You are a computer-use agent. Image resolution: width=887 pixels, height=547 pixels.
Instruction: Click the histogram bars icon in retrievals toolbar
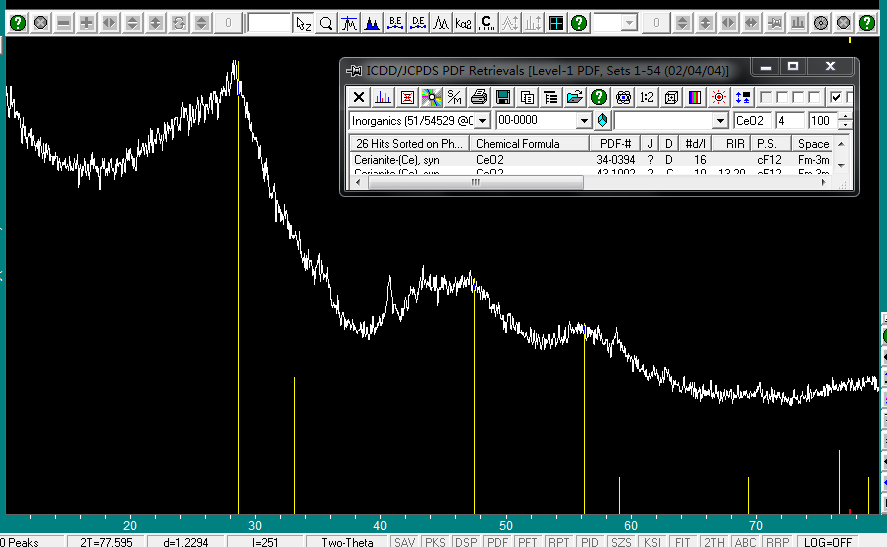click(x=383, y=97)
